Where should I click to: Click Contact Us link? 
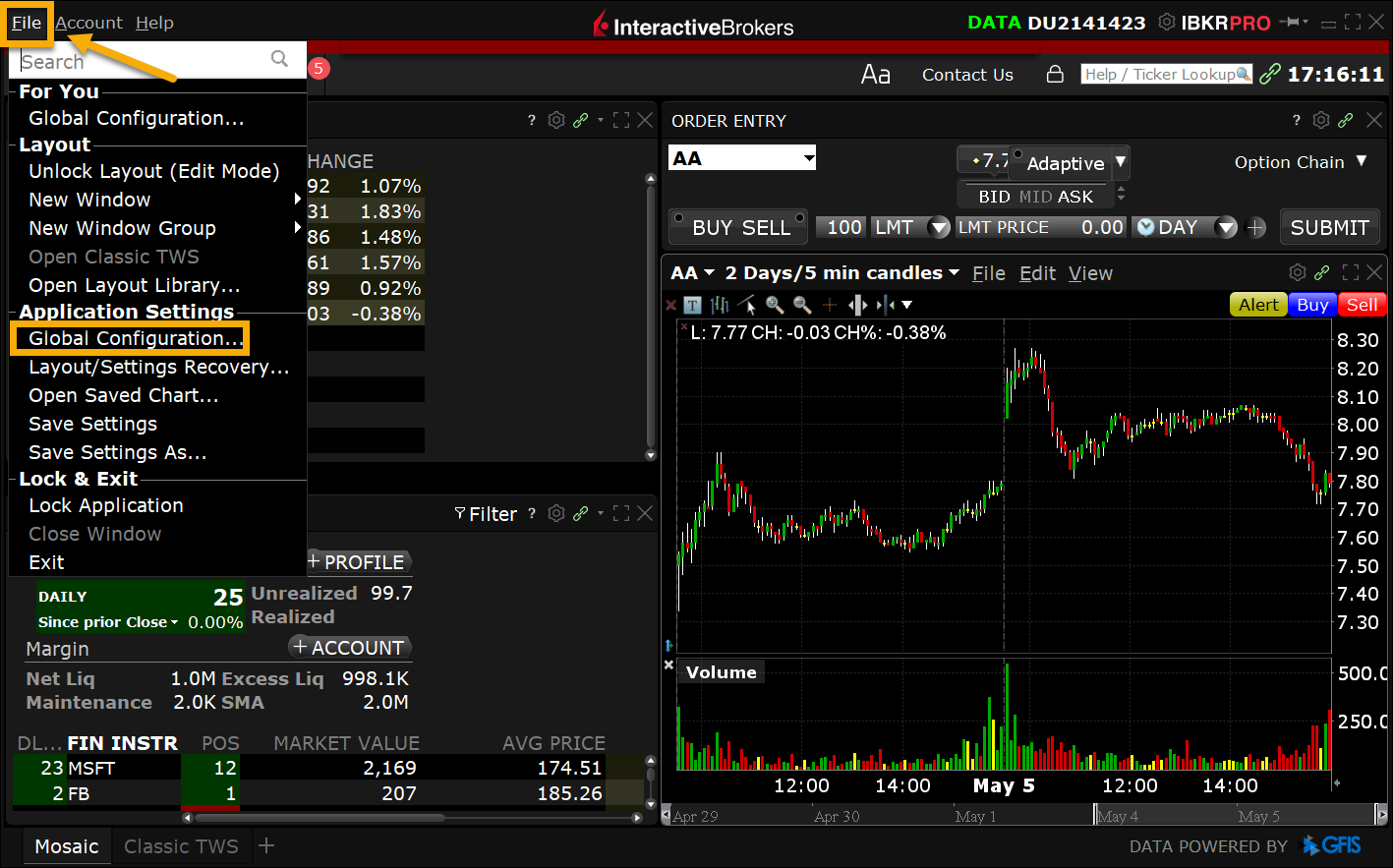coord(967,75)
